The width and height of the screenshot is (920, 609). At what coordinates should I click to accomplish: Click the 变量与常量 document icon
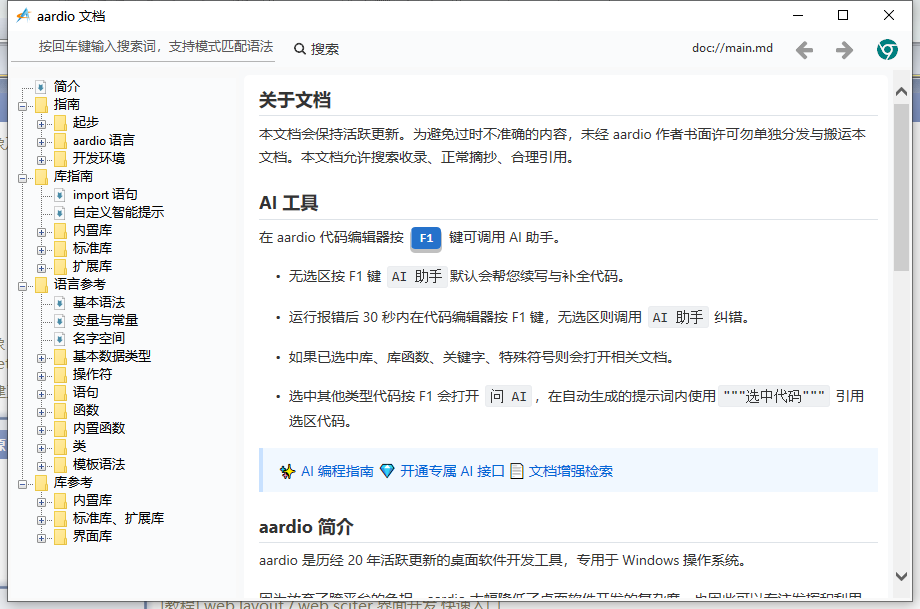coord(59,321)
